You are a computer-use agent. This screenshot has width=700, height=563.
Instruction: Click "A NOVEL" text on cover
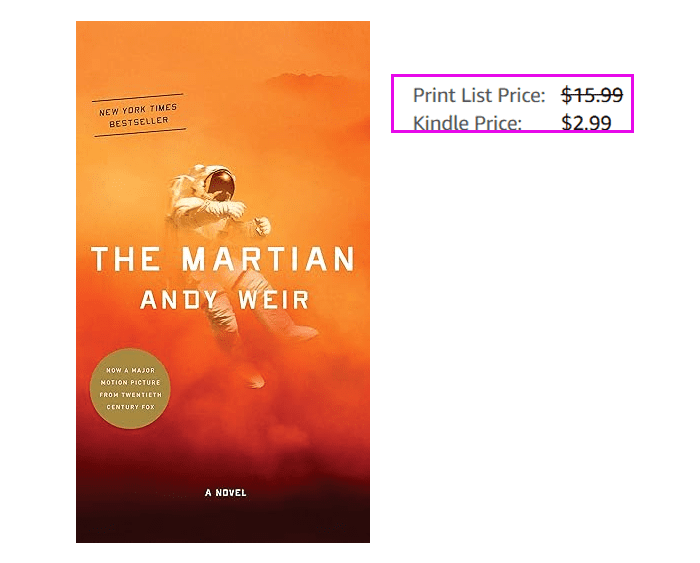225,492
